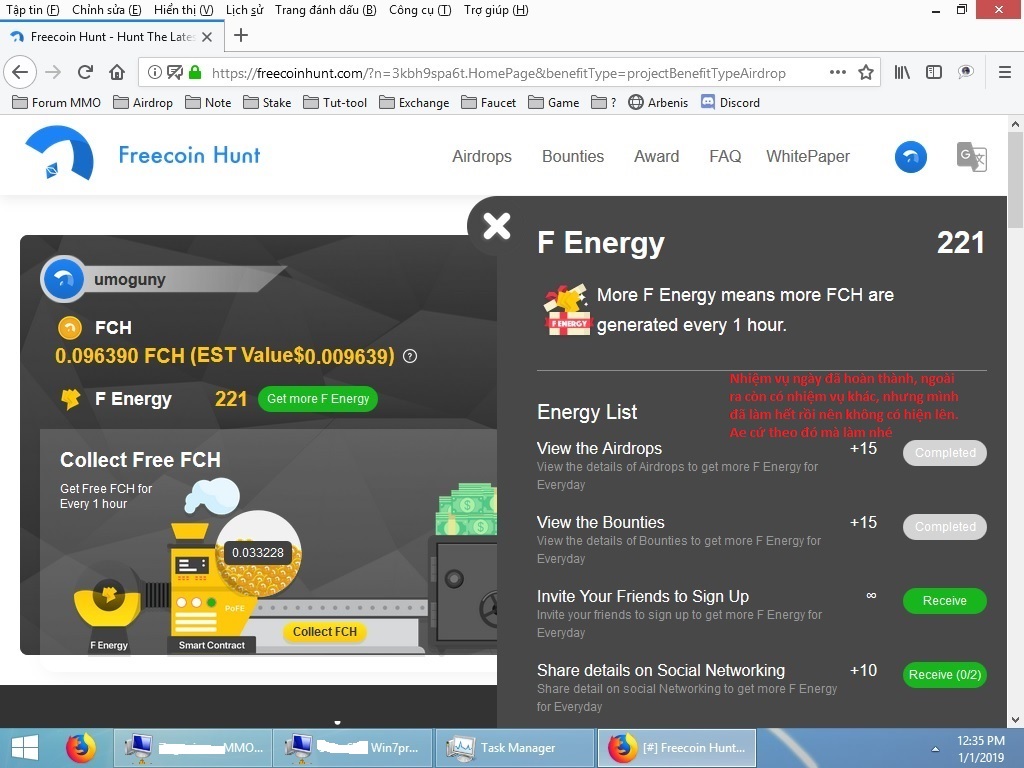Go to the Airdrops page
Screen dimensions: 1024x768
click(x=482, y=157)
